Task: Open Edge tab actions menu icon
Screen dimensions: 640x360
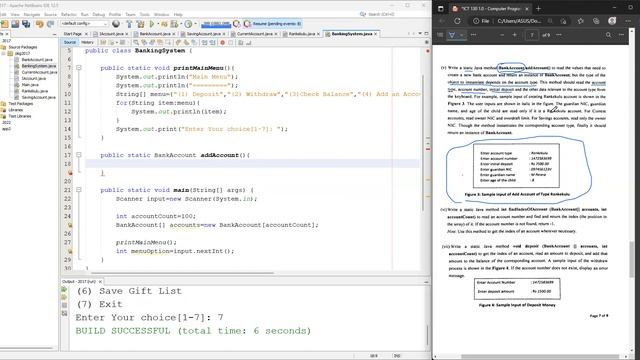Action: [441, 8]
